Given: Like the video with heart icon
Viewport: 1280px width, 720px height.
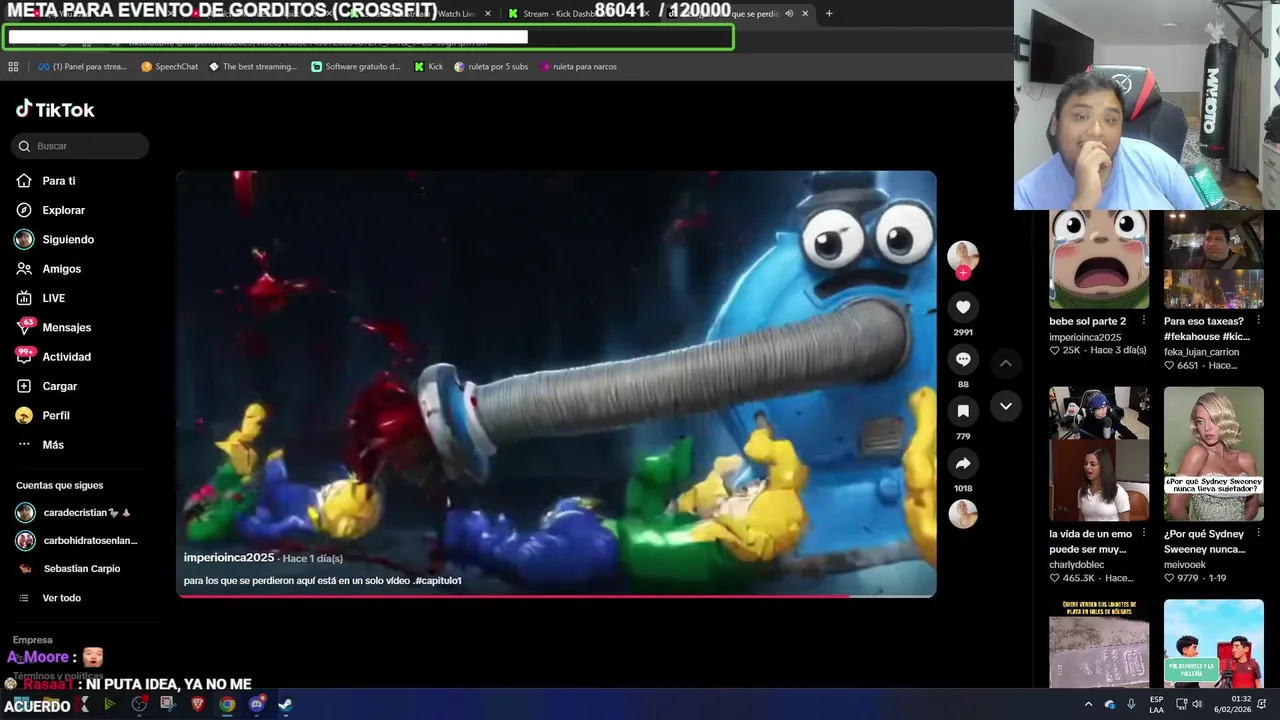Looking at the screenshot, I should tap(963, 307).
